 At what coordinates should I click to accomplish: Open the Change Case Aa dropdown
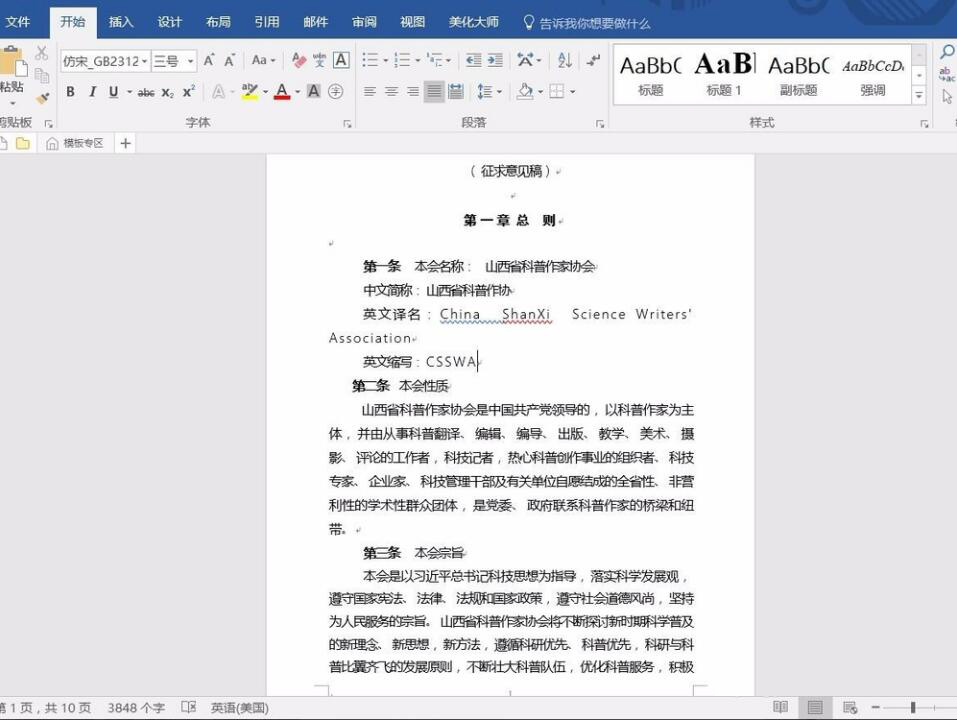(264, 60)
